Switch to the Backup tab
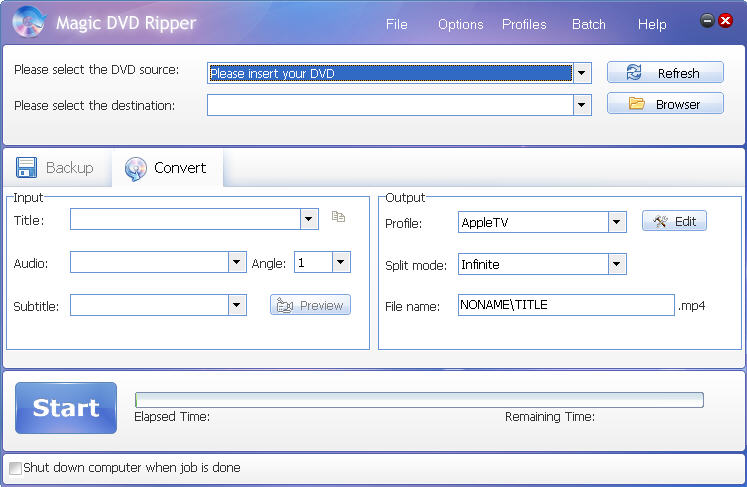 [x=57, y=168]
